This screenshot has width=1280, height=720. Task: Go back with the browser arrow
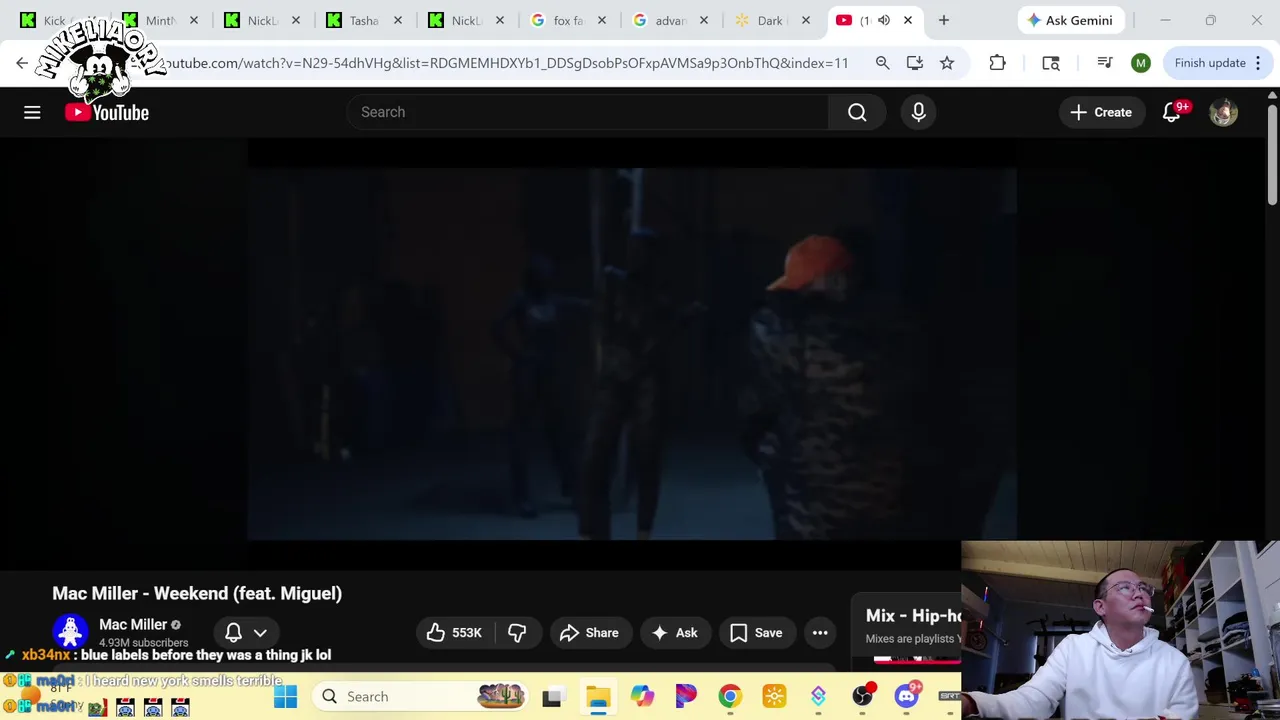pyautogui.click(x=22, y=63)
